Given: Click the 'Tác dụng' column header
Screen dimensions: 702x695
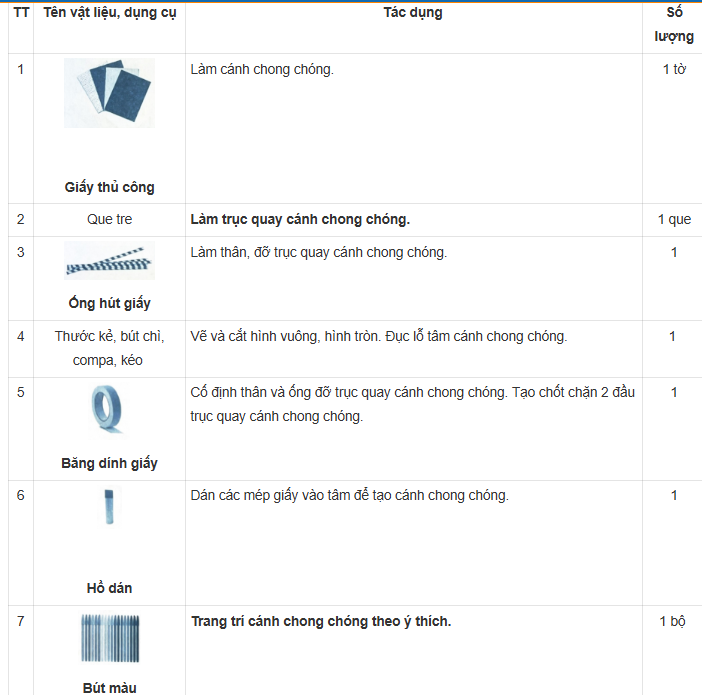Looking at the screenshot, I should (412, 13).
